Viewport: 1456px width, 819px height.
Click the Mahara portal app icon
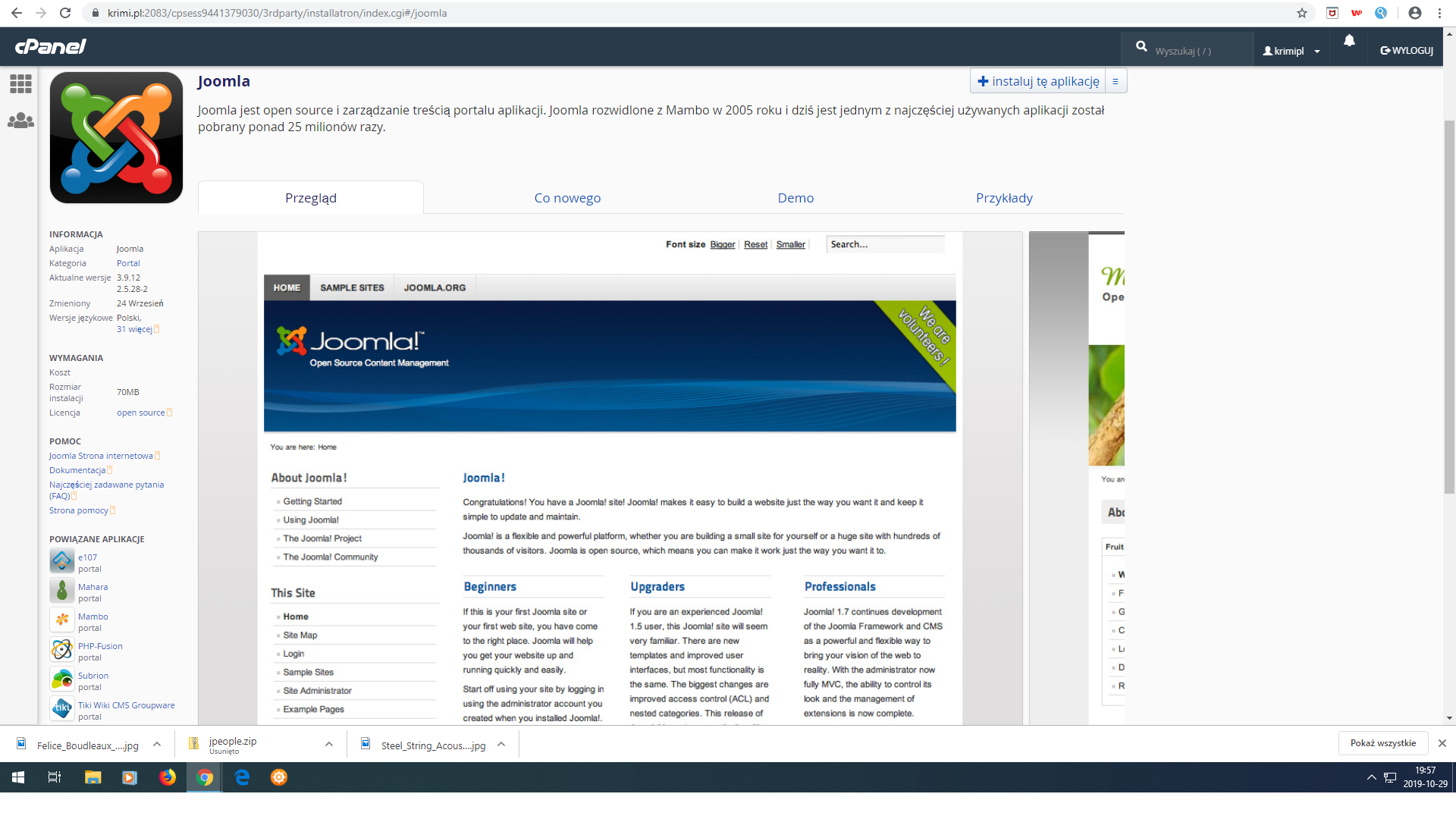62,591
